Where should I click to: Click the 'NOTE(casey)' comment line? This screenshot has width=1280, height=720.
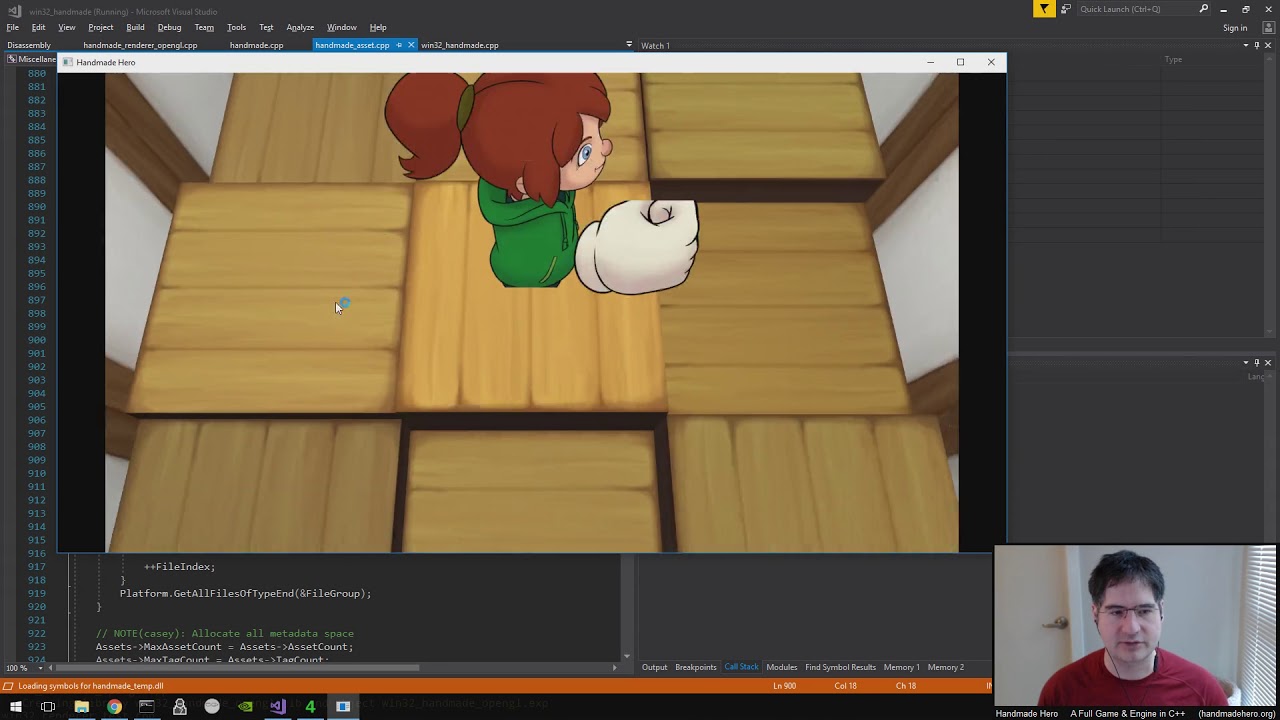(225, 634)
